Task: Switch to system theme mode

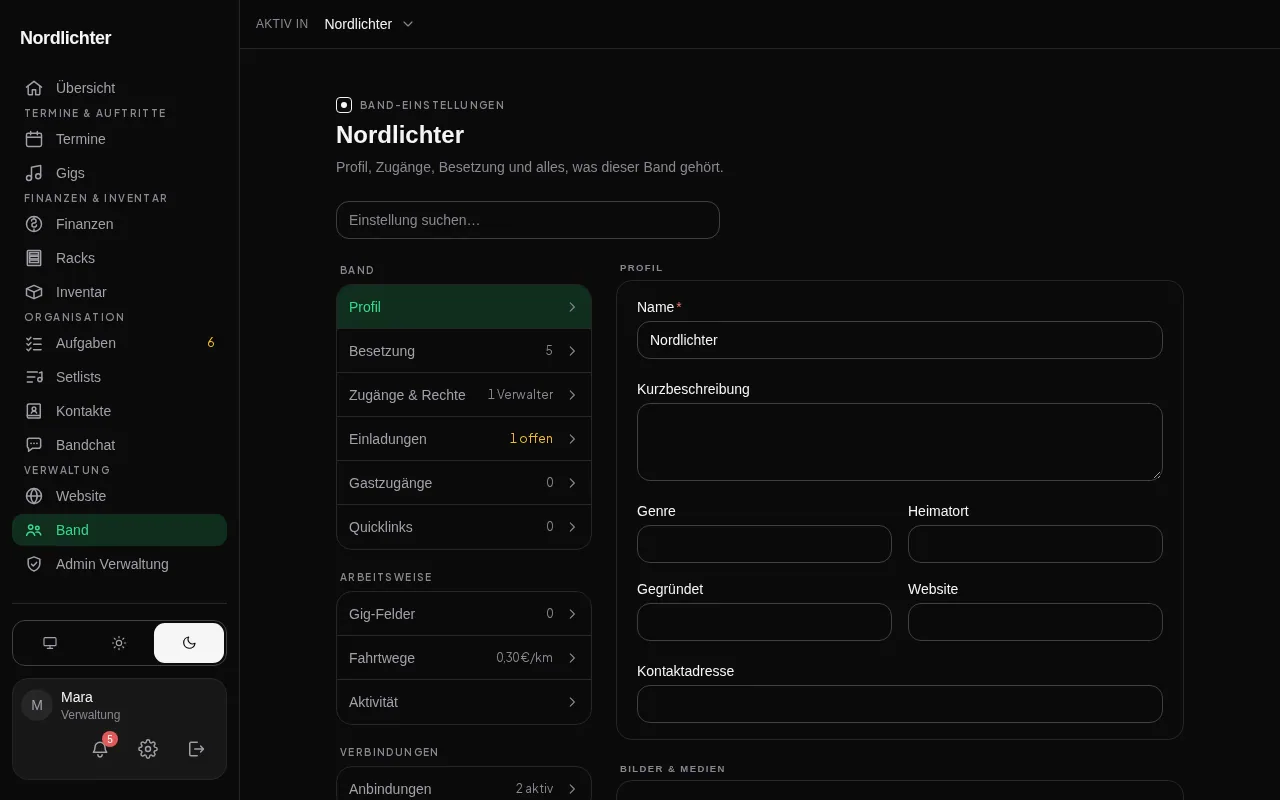Action: (x=50, y=643)
